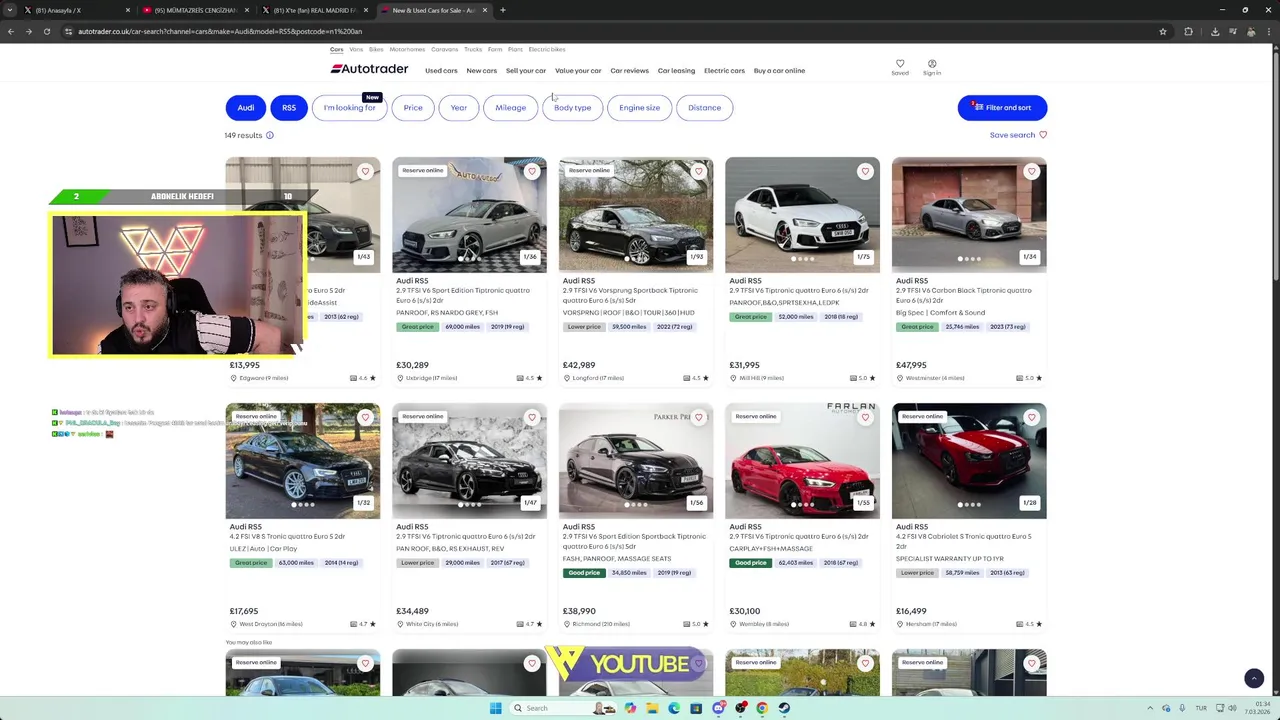Open the browser extensions icon
This screenshot has width=1280, height=720.
[1188, 31]
